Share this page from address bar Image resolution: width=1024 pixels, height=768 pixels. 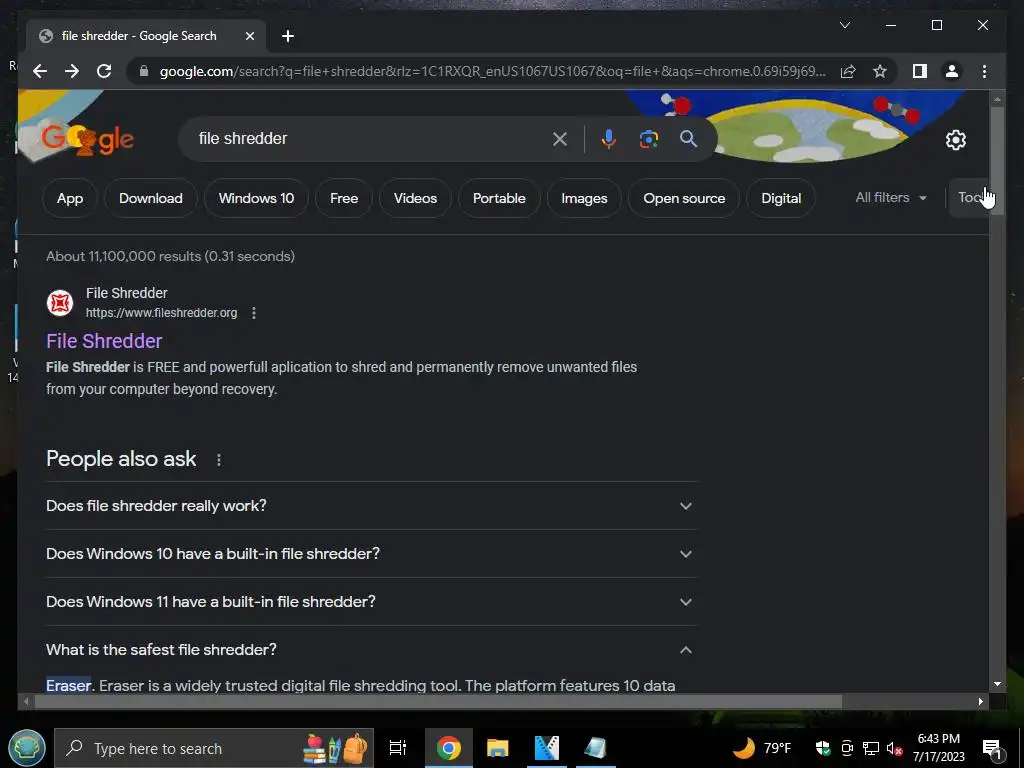click(x=848, y=71)
